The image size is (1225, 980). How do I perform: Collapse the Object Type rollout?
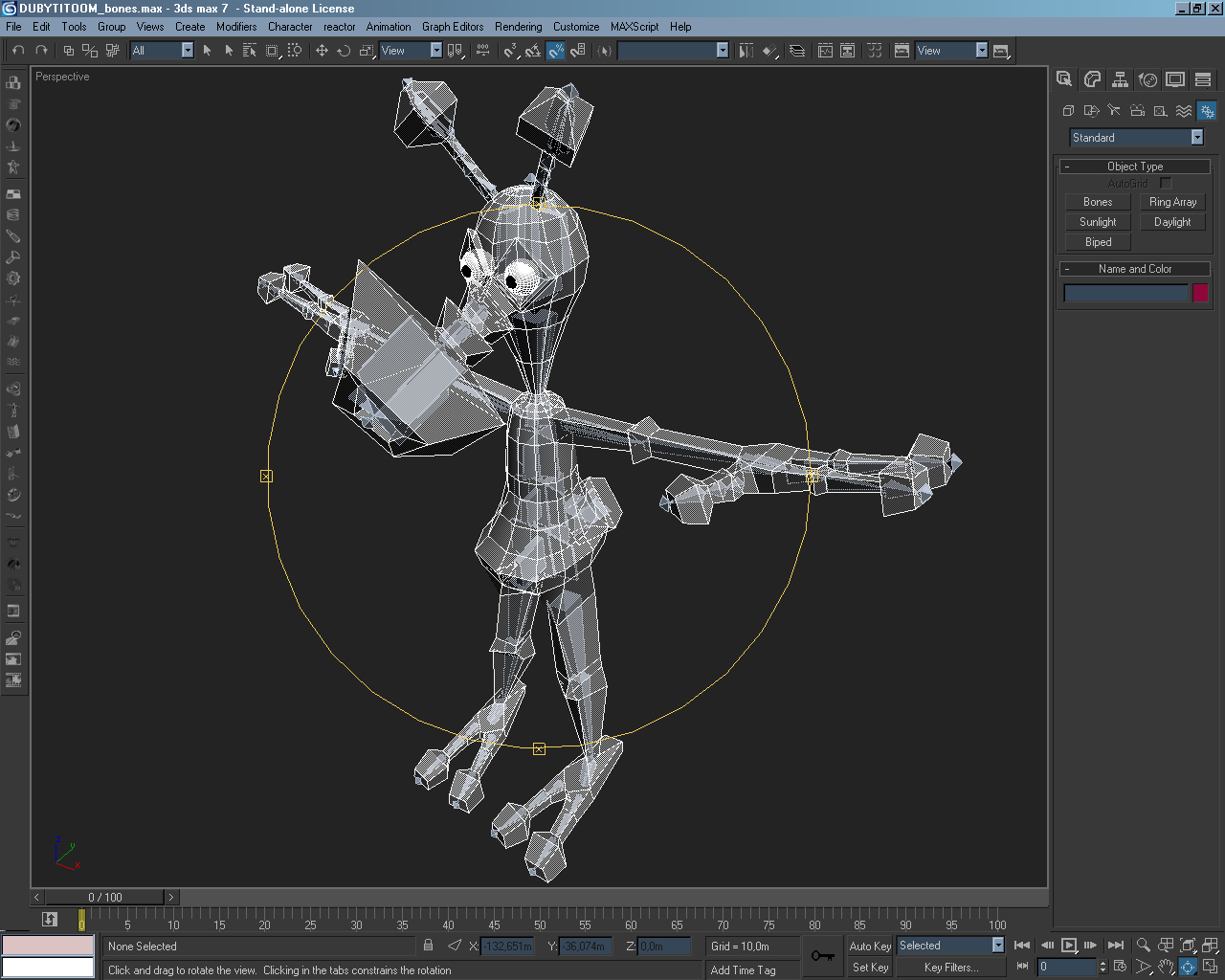click(x=1135, y=167)
